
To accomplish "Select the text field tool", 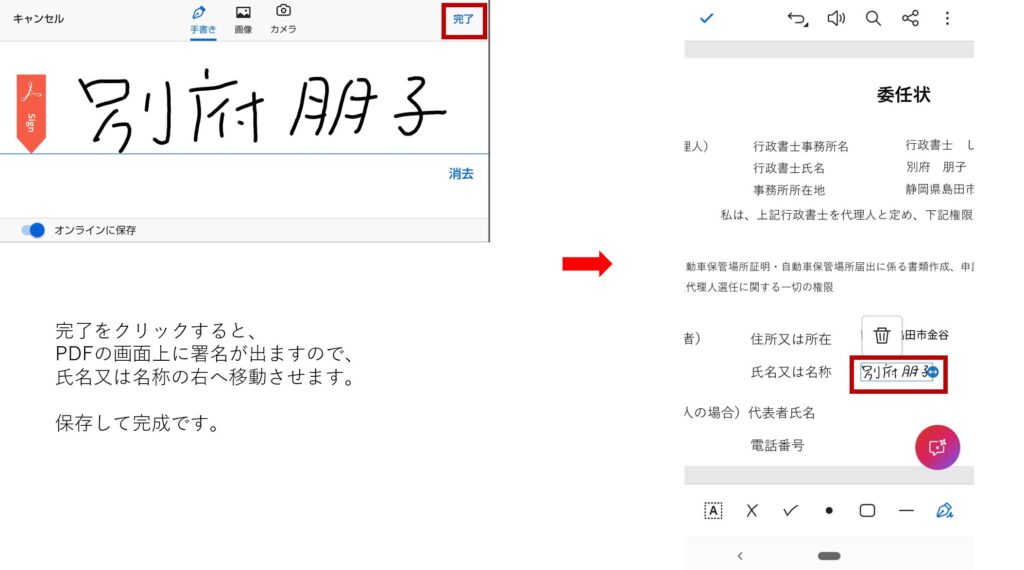I will click(x=714, y=510).
